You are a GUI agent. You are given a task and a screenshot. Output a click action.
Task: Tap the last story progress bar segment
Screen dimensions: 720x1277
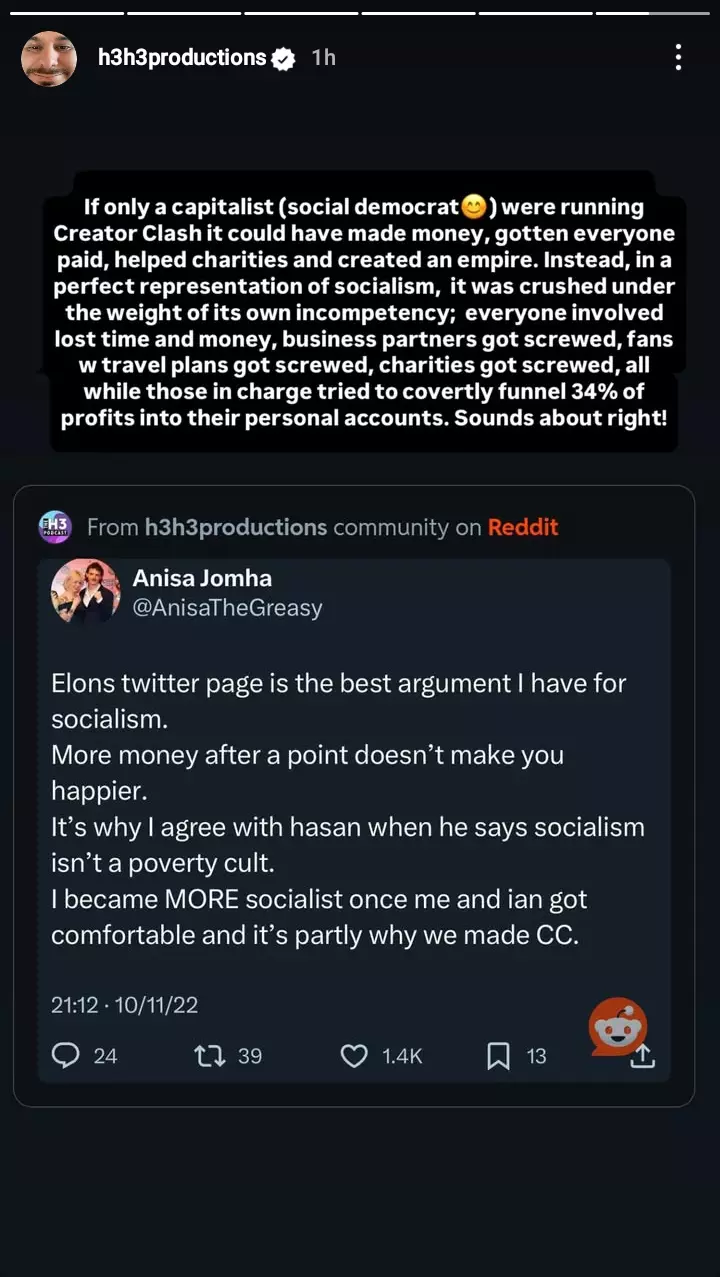(653, 12)
